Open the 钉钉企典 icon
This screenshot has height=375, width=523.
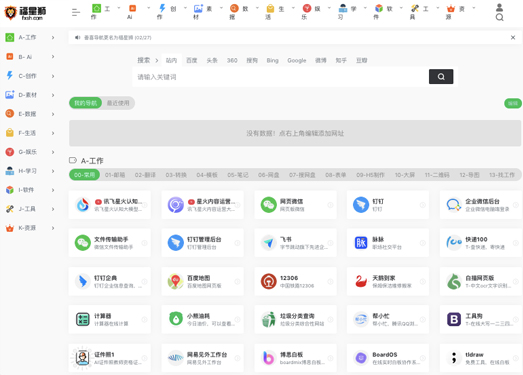(83, 282)
